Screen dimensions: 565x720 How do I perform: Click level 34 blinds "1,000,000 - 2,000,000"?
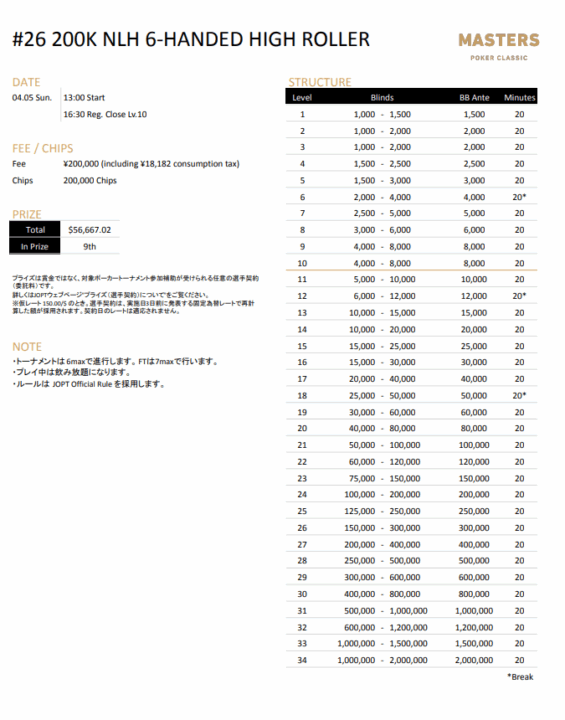coord(382,660)
